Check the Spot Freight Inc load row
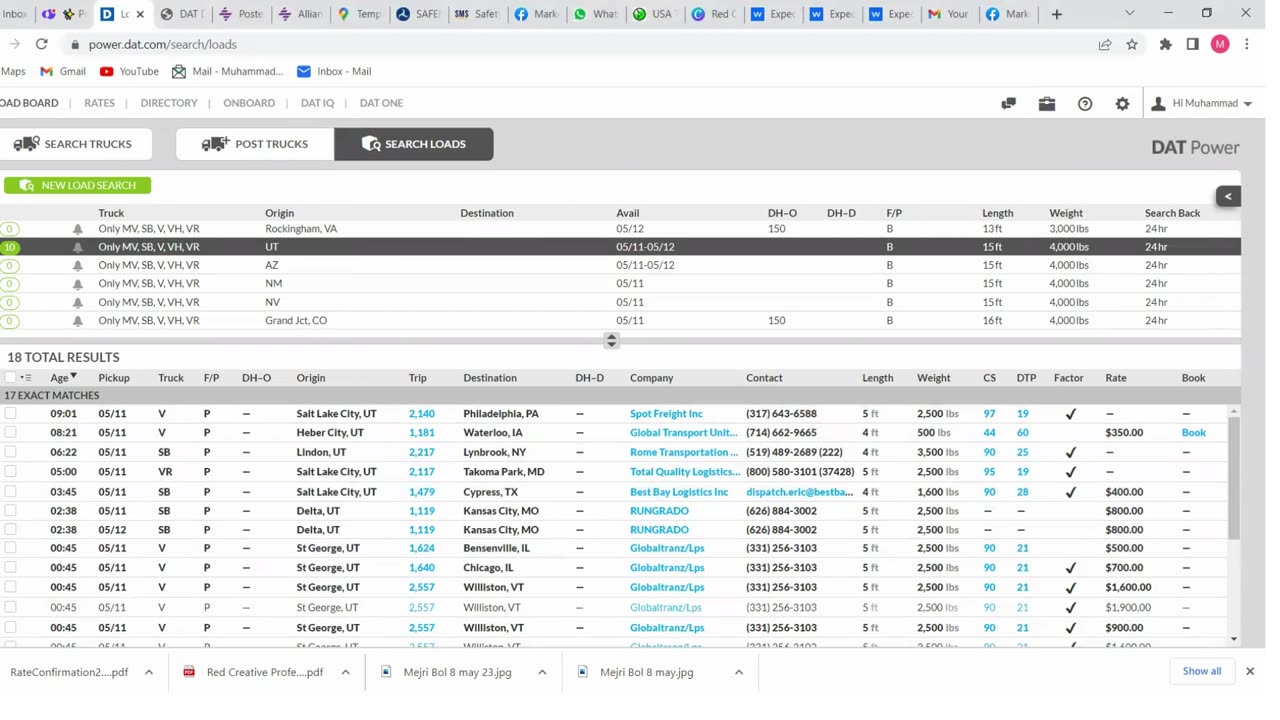The height and width of the screenshot is (720, 1280). tap(10, 413)
